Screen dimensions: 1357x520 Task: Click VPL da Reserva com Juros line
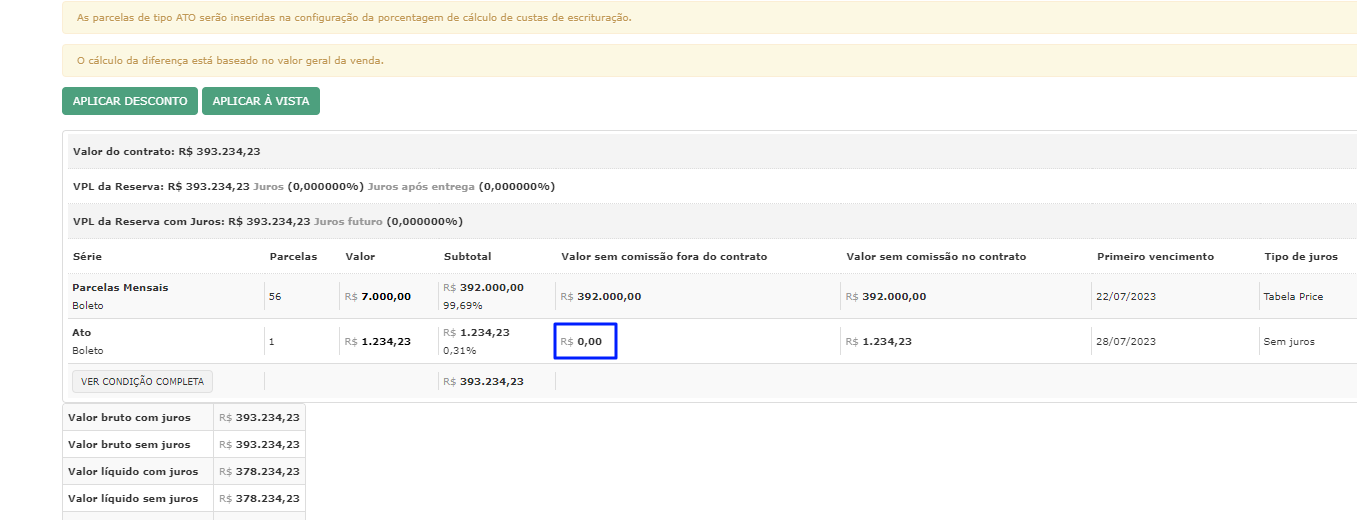[268, 221]
